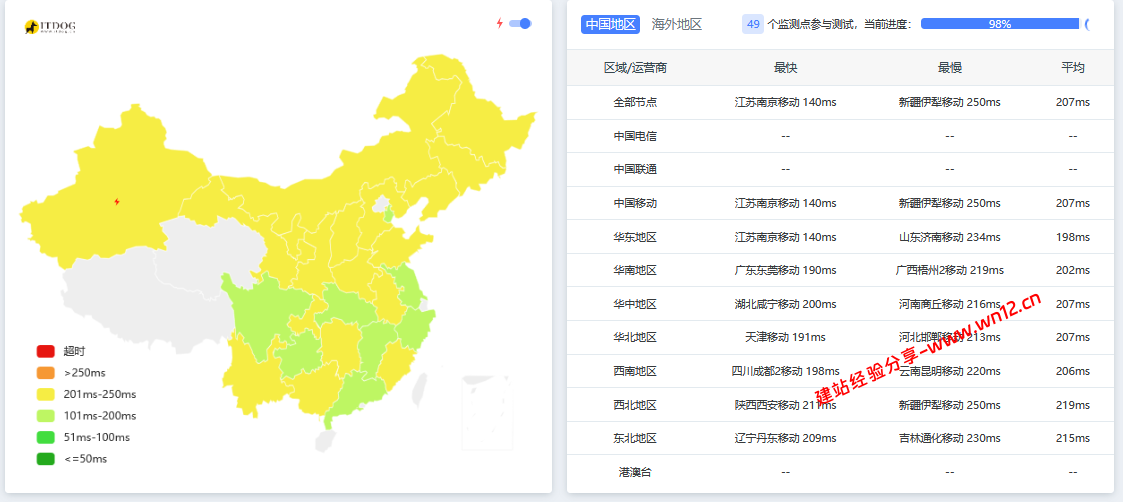1123x502 pixels.
Task: Click the 超时 legend label
Action: click(x=74, y=352)
